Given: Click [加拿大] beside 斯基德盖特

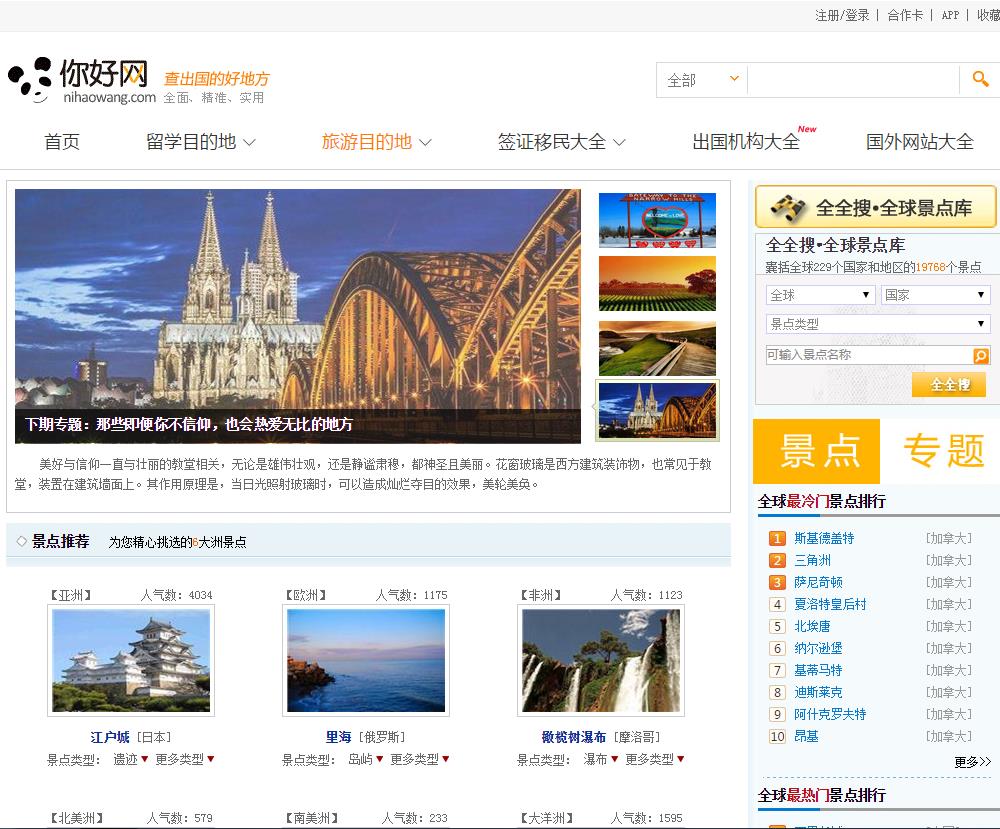Looking at the screenshot, I should tap(949, 538).
